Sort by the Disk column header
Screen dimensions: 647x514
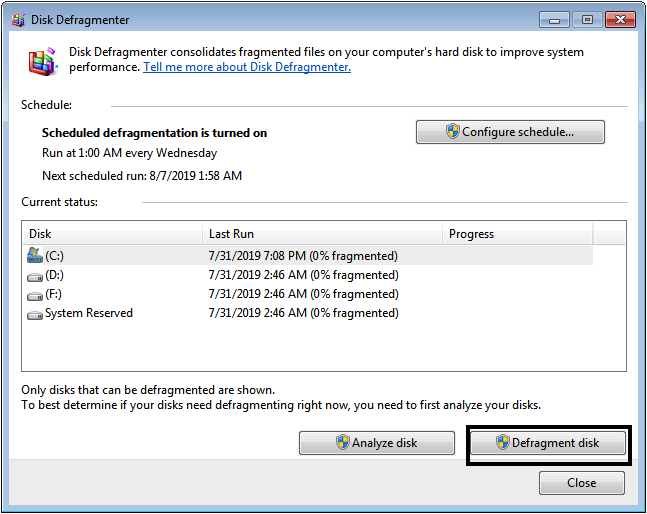pos(112,234)
